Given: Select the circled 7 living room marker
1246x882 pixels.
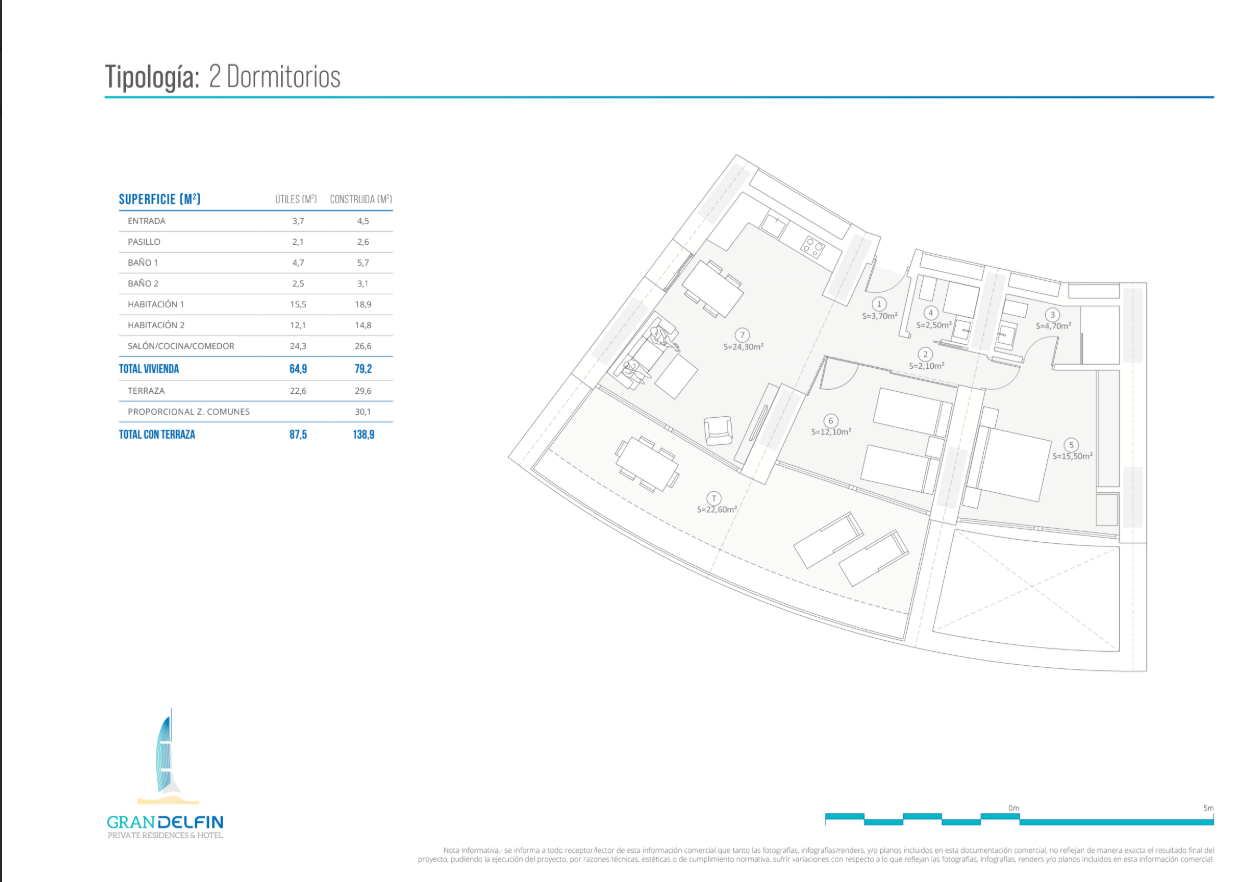Looking at the screenshot, I should 741,335.
